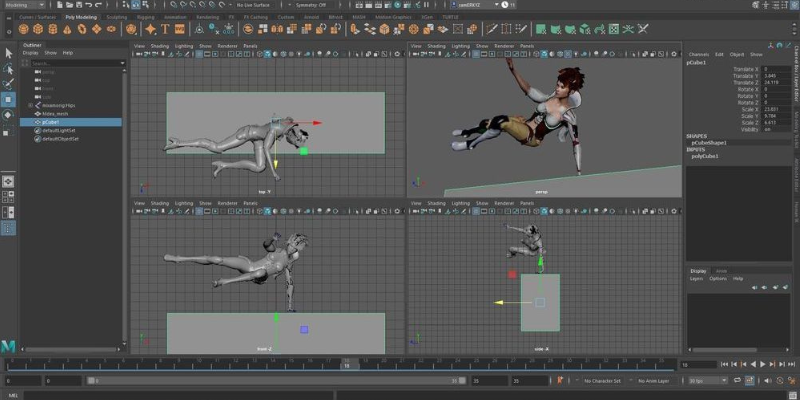The width and height of the screenshot is (800, 400).
Task: Click the Undo arrow icon
Action: click(89, 5)
